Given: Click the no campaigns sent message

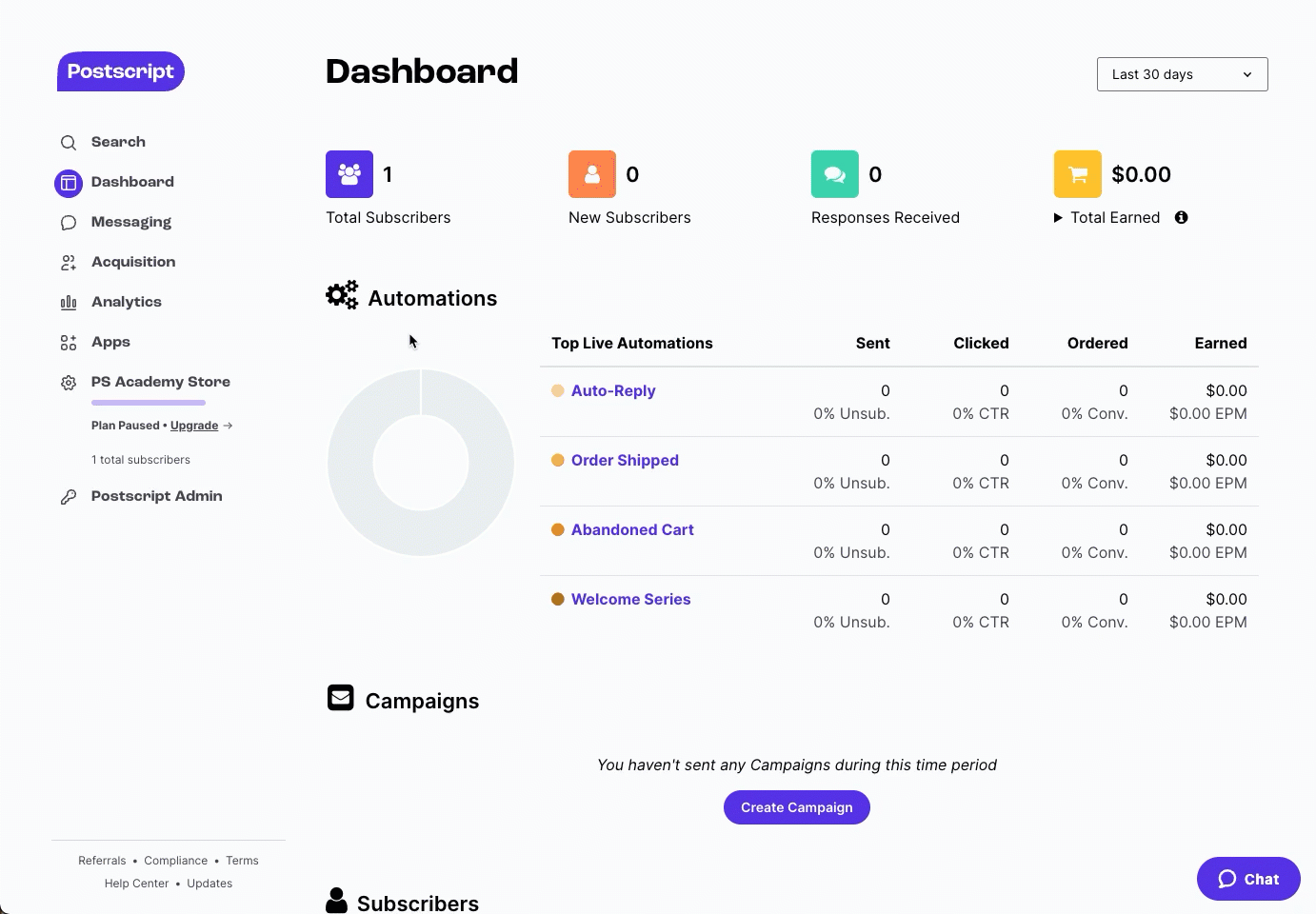Looking at the screenshot, I should tap(797, 765).
